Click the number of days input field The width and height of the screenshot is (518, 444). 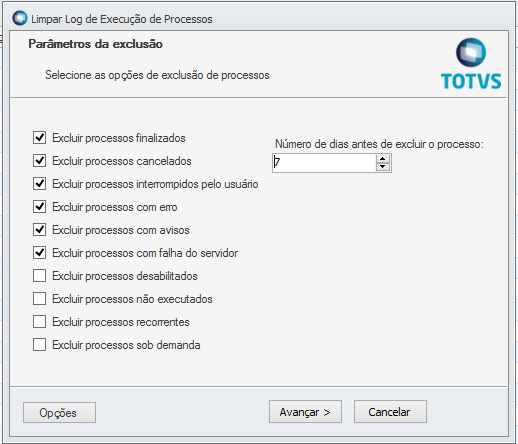click(324, 163)
